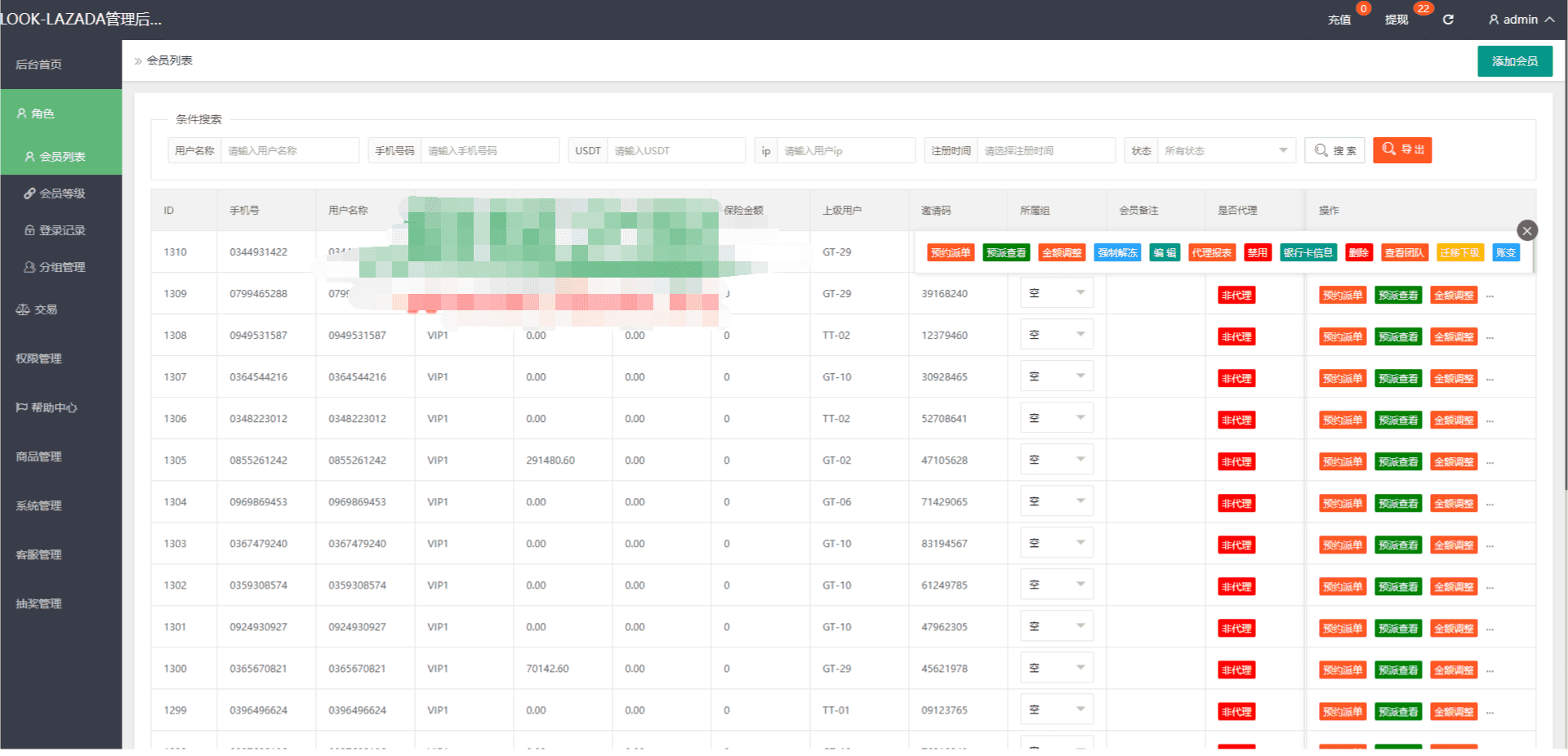Viewport: 1568px width, 756px height.
Task: Click 禁用 in the action popup
Action: point(1257,253)
